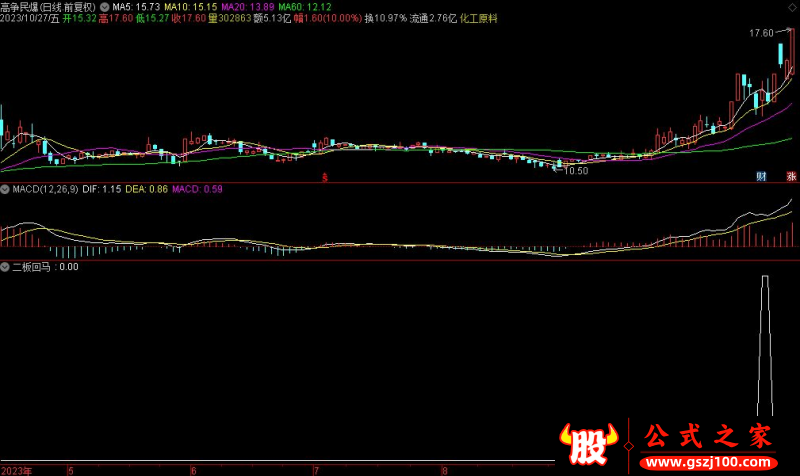The image size is (800, 476).
Task: Click the MACD(12,26,9) indicator name
Action: coord(45,189)
